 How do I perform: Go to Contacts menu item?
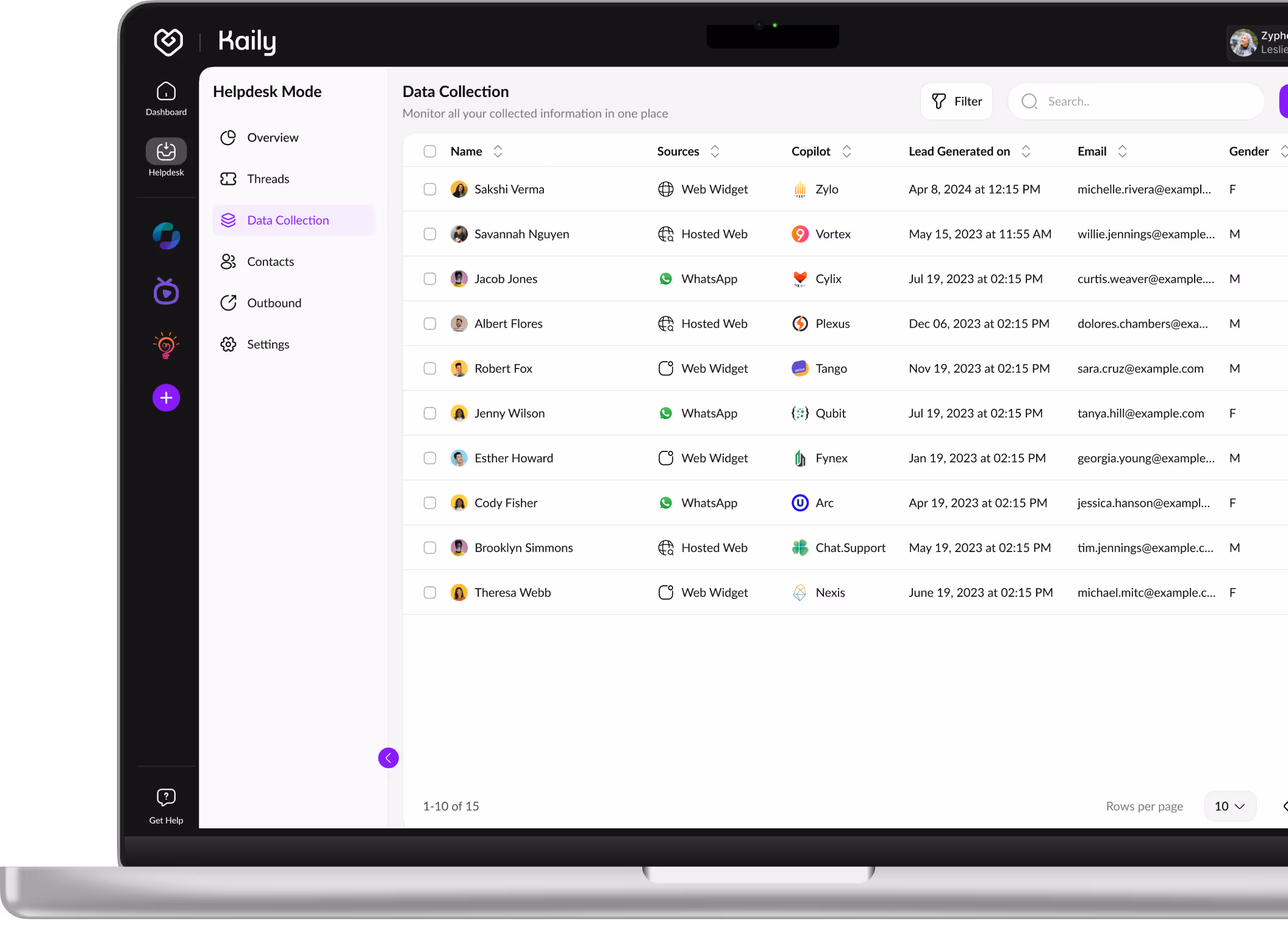270,262
